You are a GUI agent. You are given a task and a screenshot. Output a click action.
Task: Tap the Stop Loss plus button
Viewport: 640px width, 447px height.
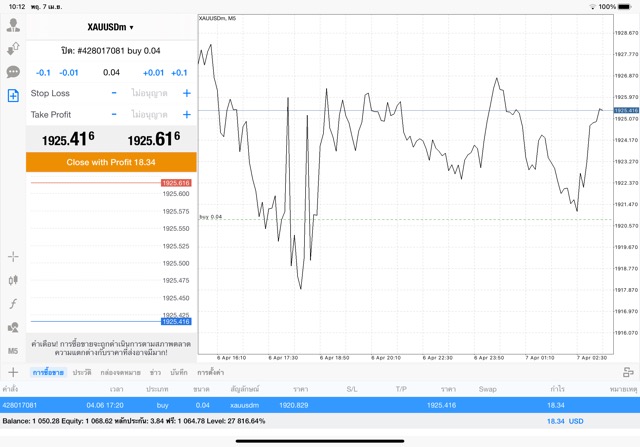click(x=186, y=93)
